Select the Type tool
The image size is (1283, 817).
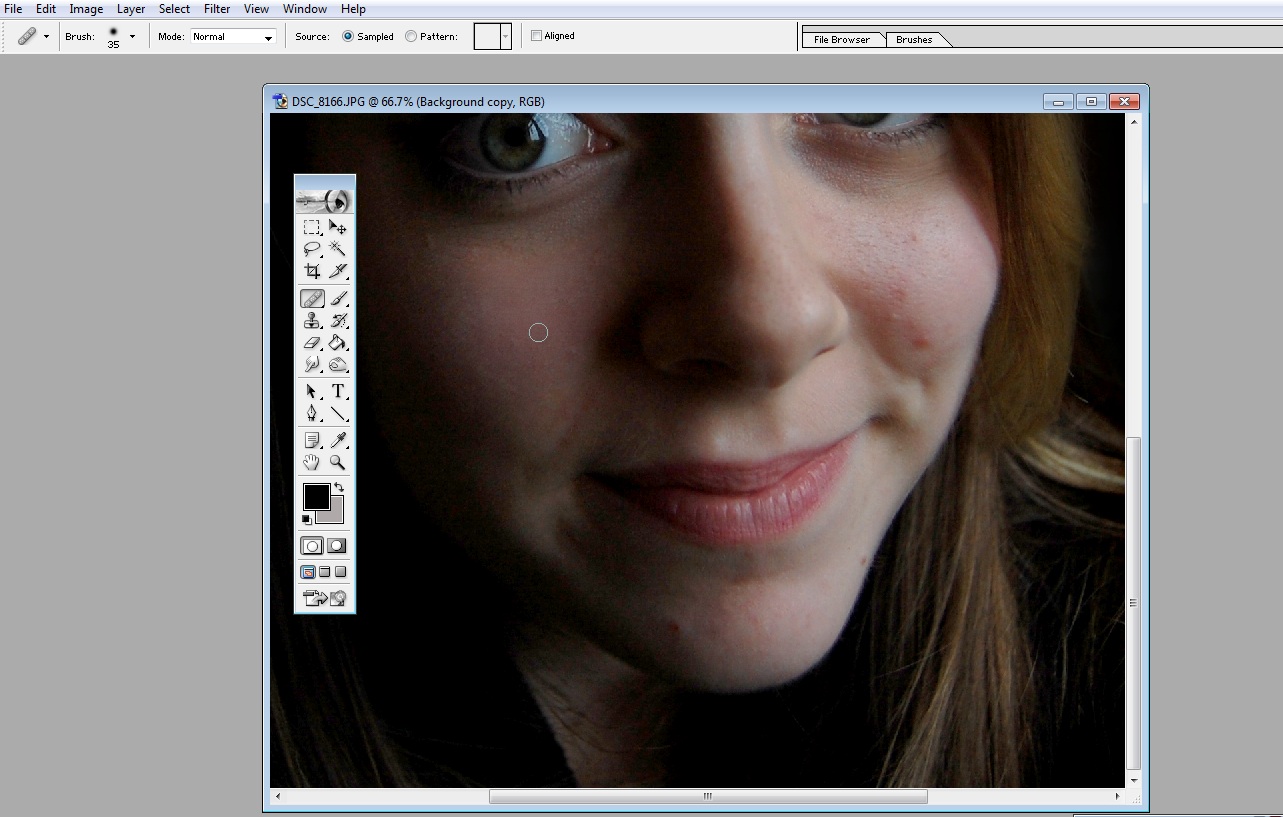point(338,392)
